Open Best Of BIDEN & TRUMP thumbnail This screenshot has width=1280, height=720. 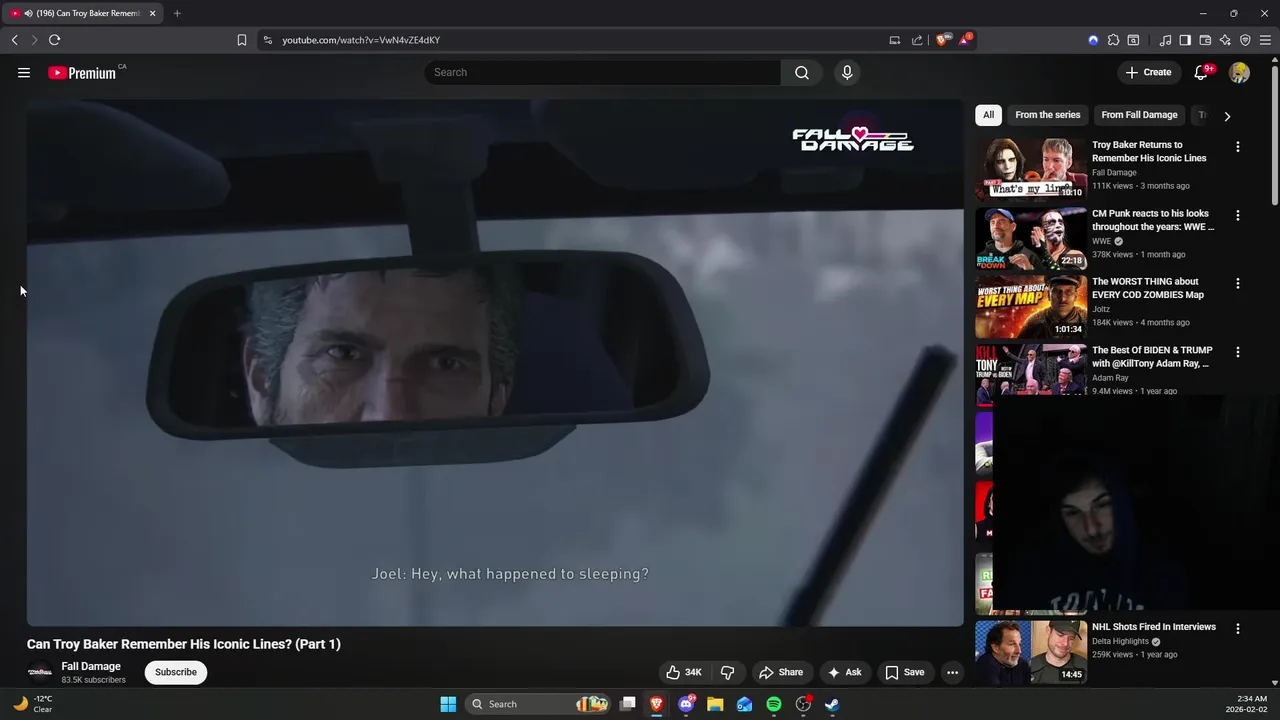1031,374
